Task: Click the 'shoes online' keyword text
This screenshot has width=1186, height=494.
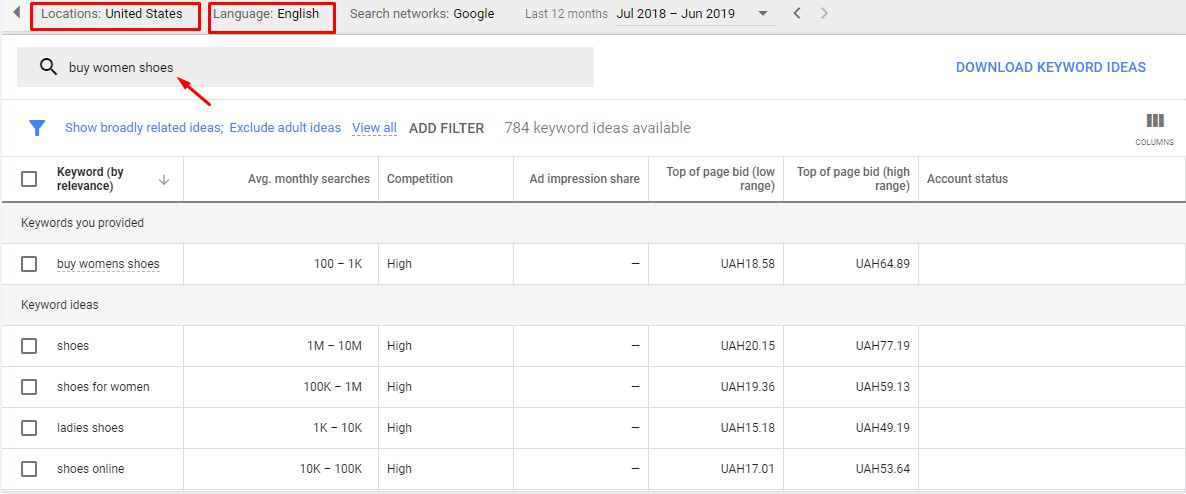Action: 91,469
